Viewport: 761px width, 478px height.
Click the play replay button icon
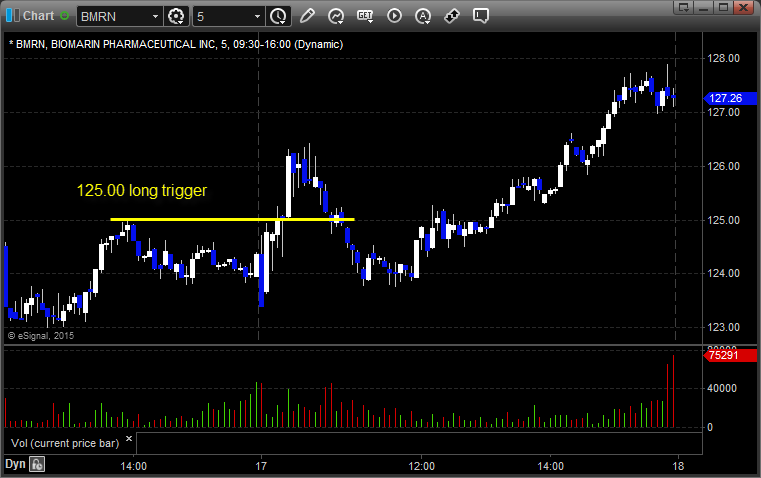394,16
